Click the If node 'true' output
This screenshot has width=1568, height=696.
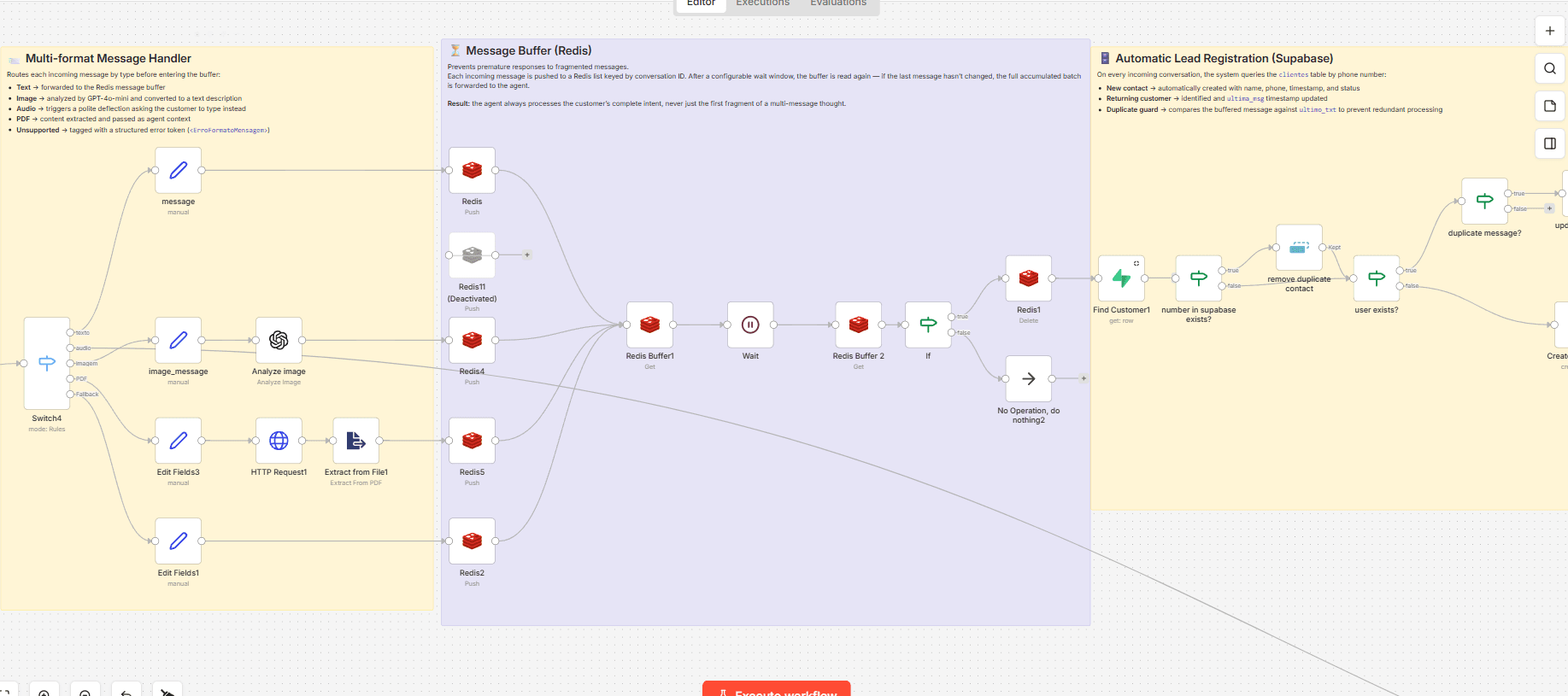[951, 317]
